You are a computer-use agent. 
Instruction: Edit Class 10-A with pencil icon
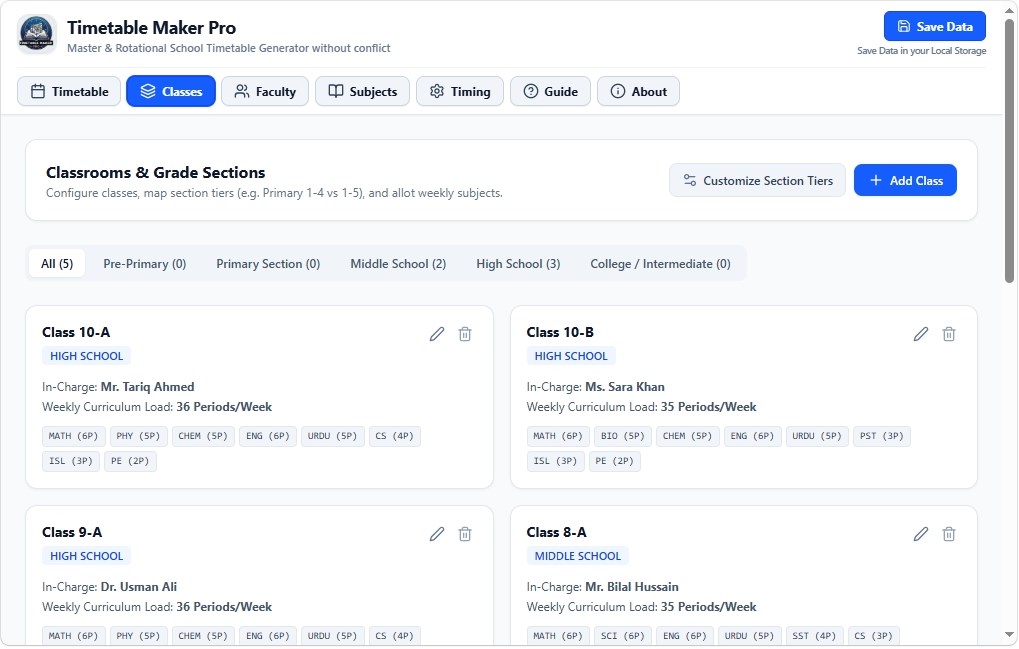tap(437, 334)
